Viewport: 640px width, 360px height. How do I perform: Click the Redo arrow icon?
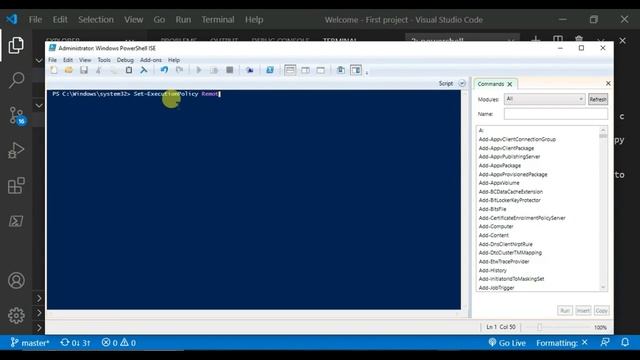pos(179,70)
